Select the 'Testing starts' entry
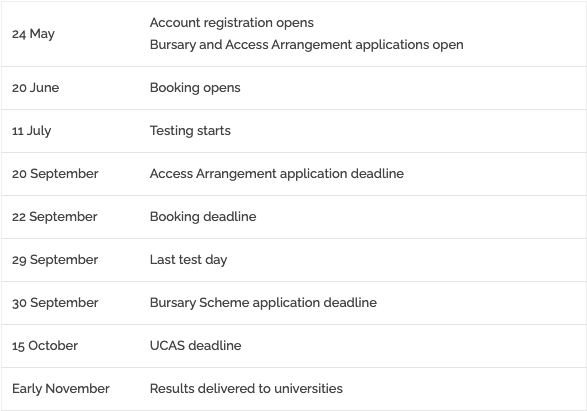The height and width of the screenshot is (411, 587). tap(190, 131)
